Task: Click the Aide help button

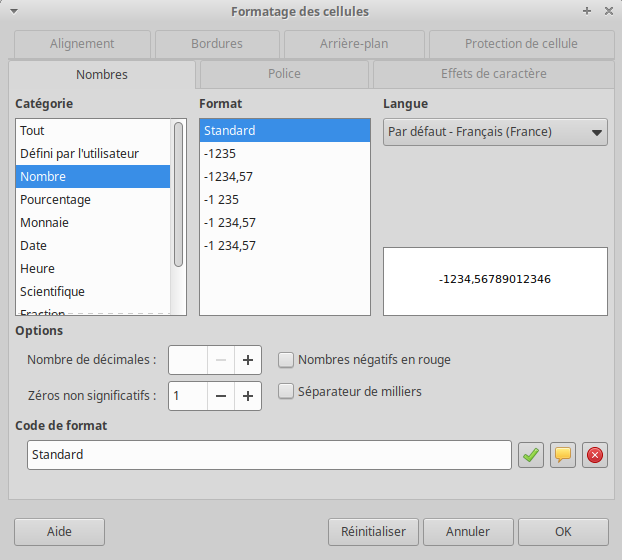Action: pos(59,532)
